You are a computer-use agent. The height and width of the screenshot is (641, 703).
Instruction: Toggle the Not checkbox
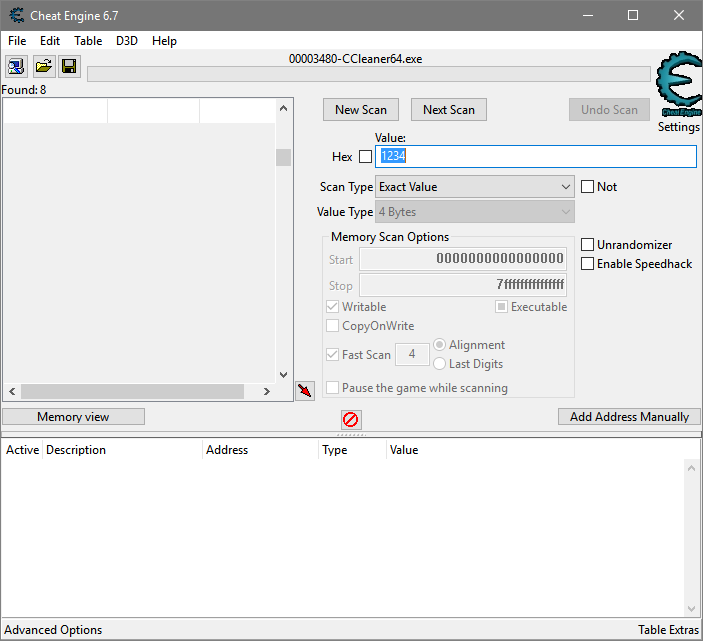pyautogui.click(x=588, y=187)
